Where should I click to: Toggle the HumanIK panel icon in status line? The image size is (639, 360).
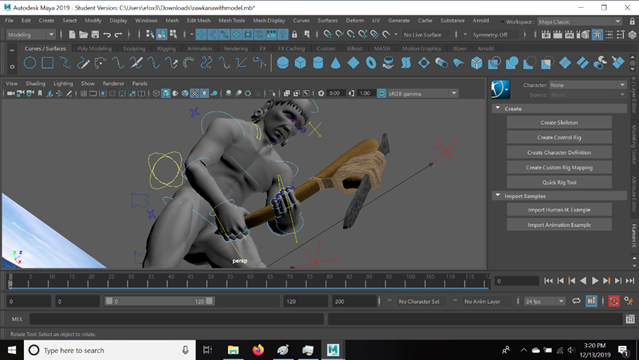pos(597,35)
